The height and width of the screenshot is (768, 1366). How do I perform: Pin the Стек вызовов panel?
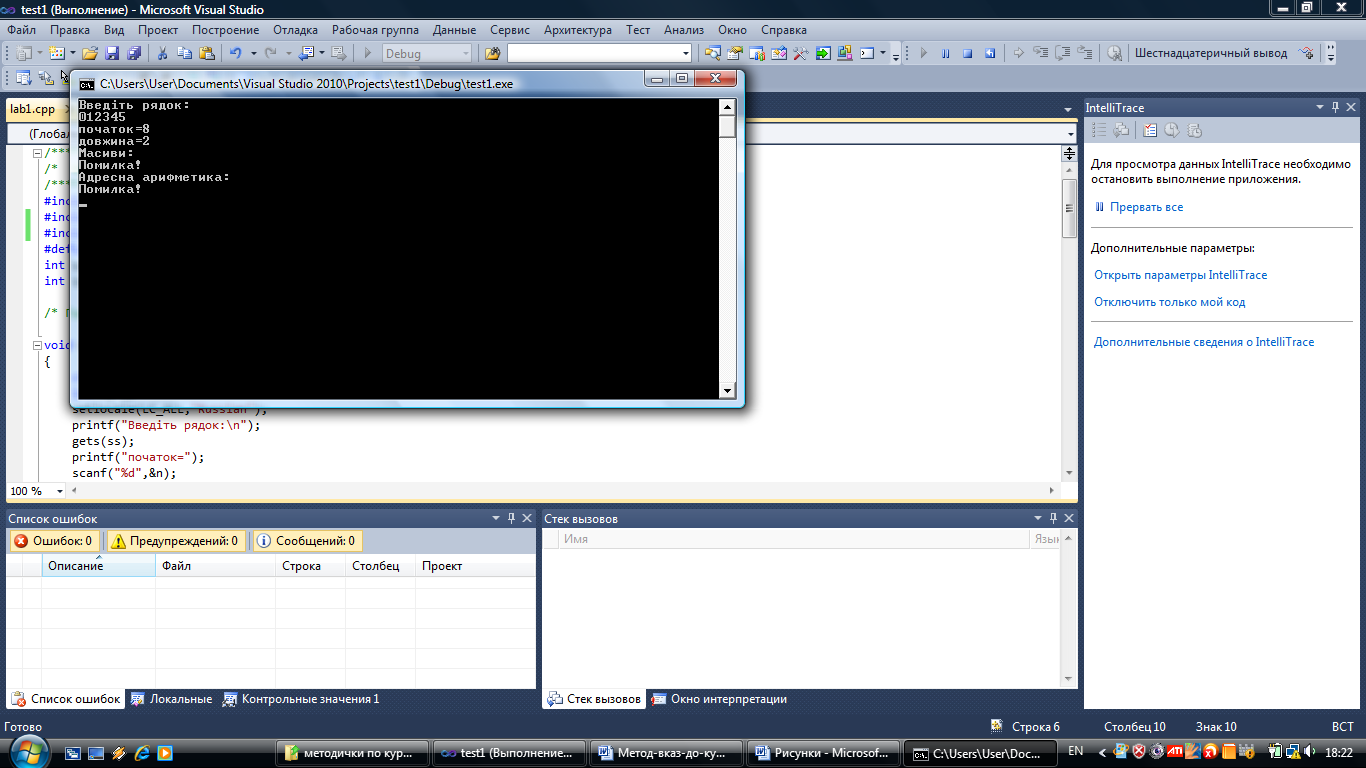[x=1053, y=518]
